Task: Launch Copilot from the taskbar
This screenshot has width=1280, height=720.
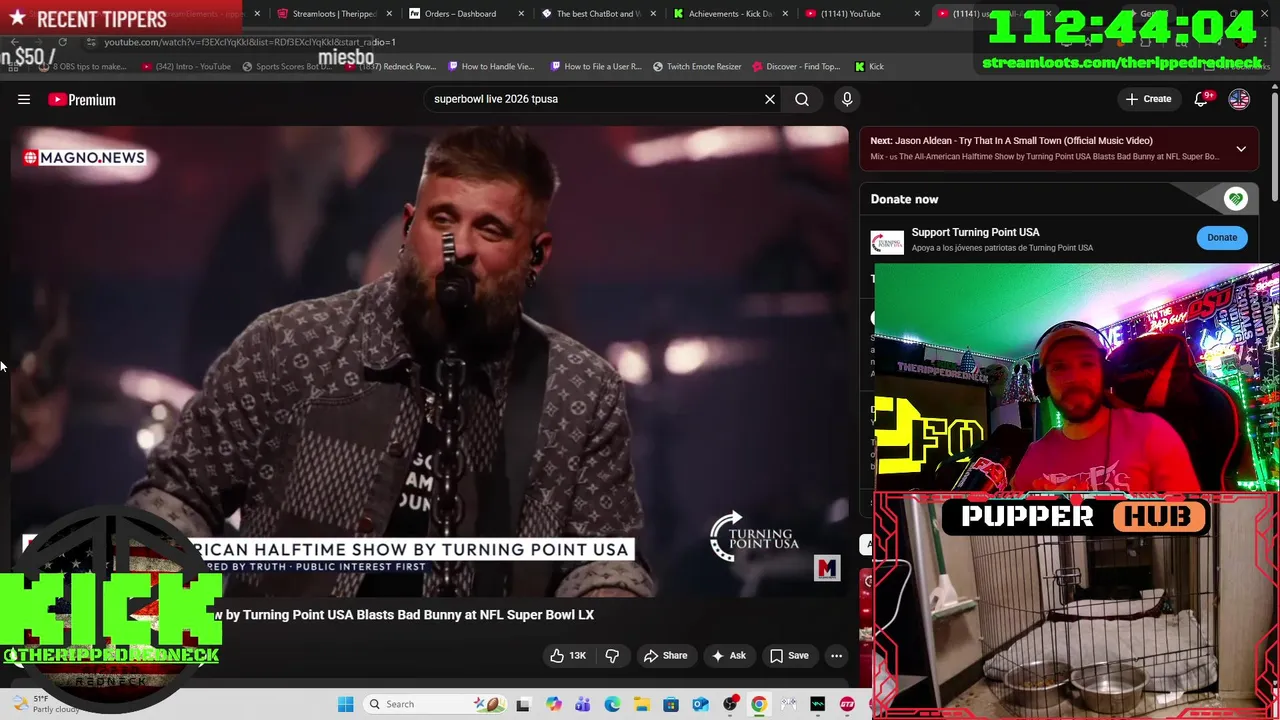Action: (553, 704)
